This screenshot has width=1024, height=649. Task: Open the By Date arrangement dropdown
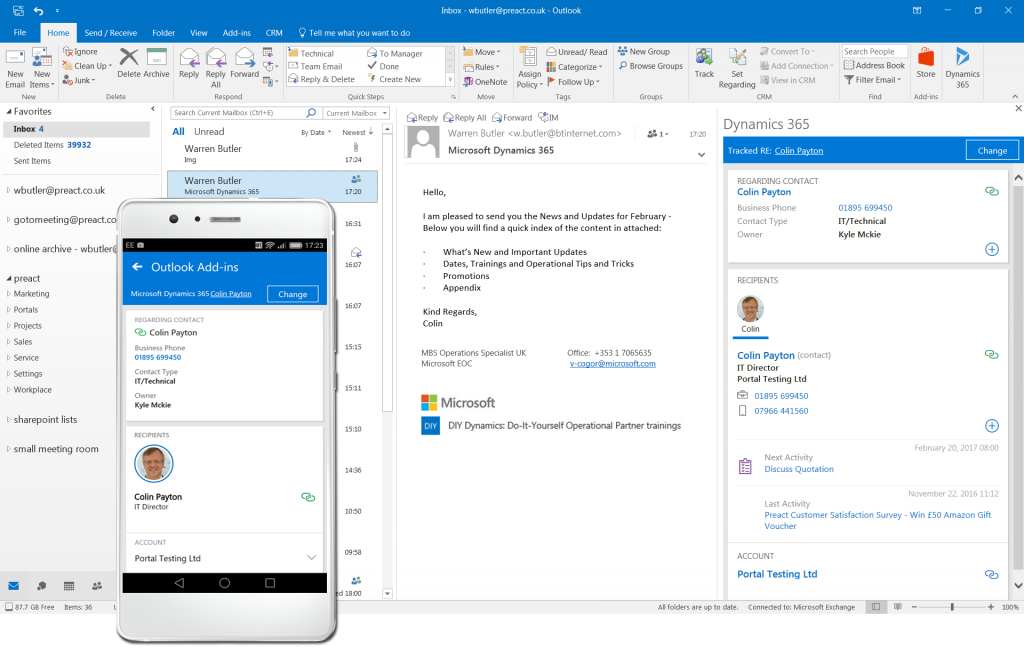click(316, 132)
